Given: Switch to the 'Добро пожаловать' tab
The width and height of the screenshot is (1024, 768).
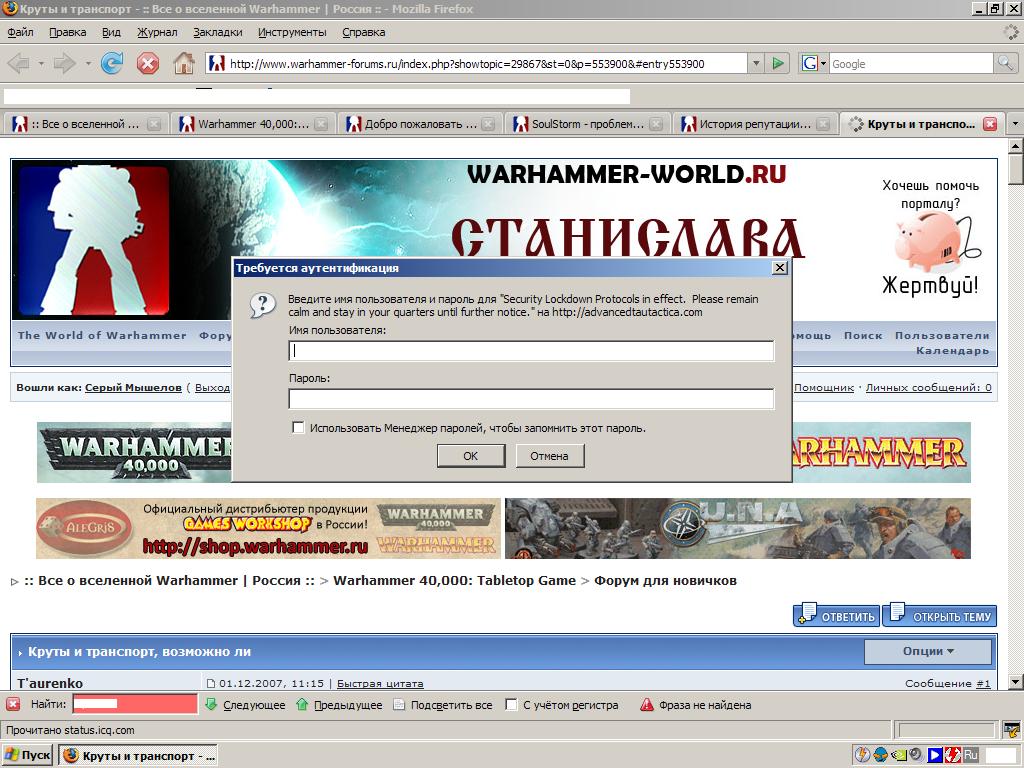Looking at the screenshot, I should (x=420, y=123).
